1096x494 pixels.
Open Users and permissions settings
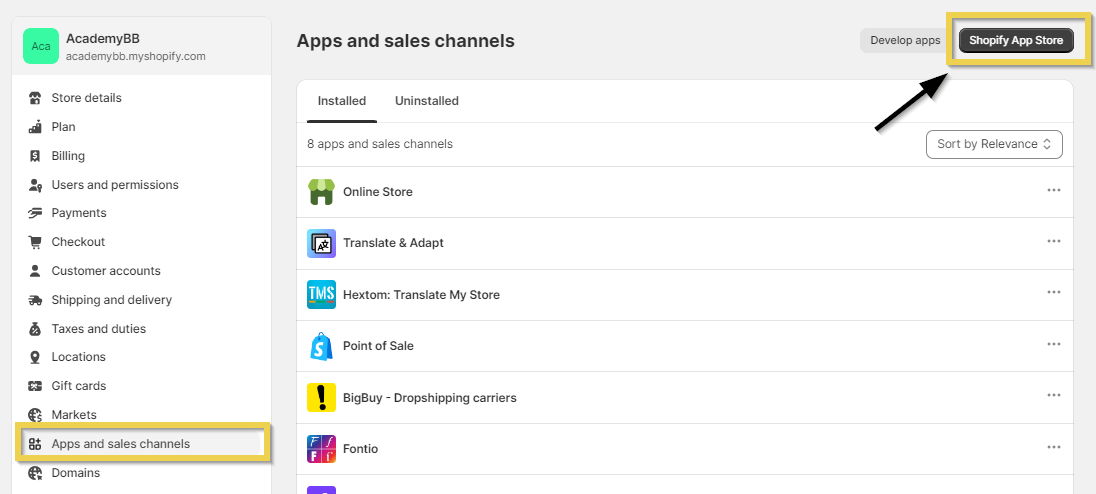115,185
